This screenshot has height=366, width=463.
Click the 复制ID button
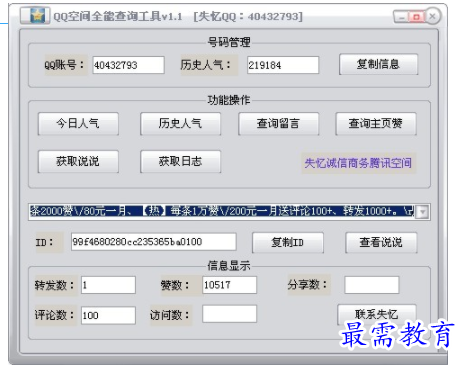click(x=288, y=242)
